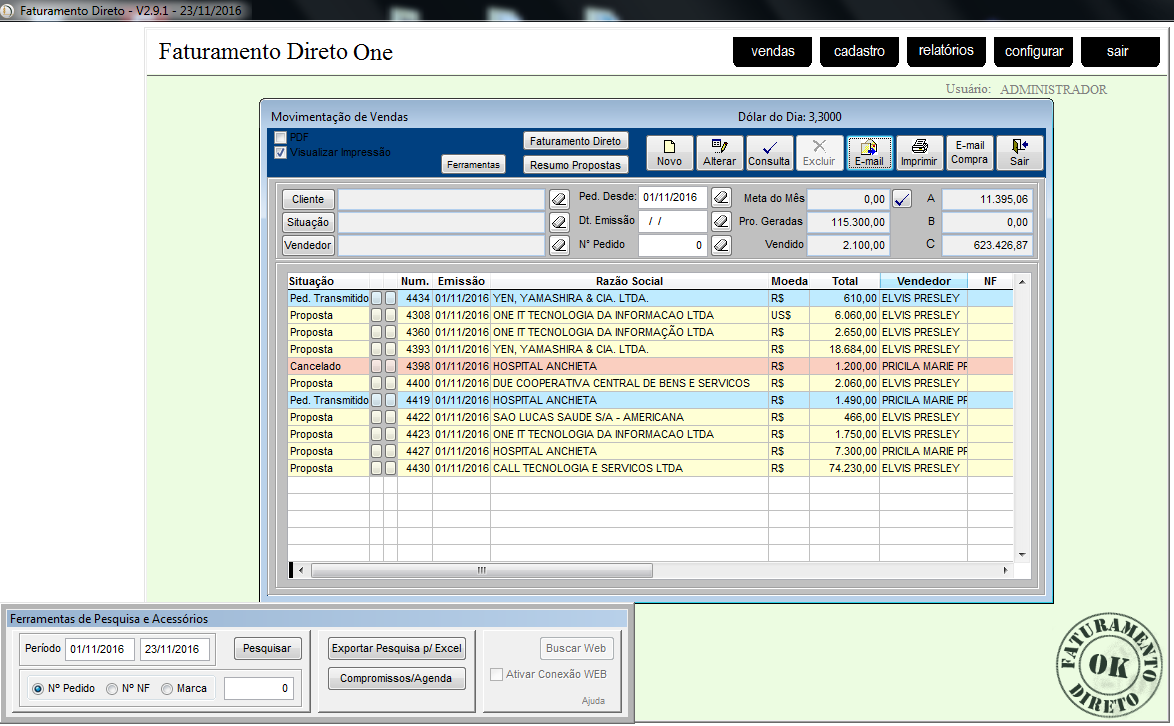Open the Situação filter selector
Image resolution: width=1174 pixels, height=726 pixels.
tap(308, 222)
